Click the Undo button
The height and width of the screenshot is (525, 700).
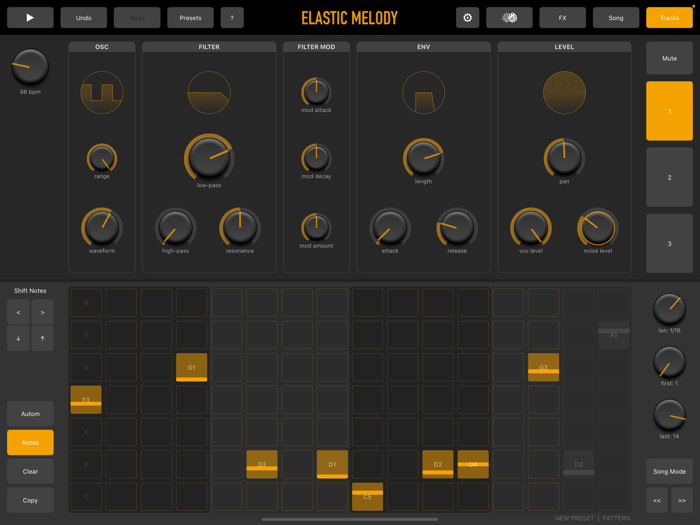[83, 18]
